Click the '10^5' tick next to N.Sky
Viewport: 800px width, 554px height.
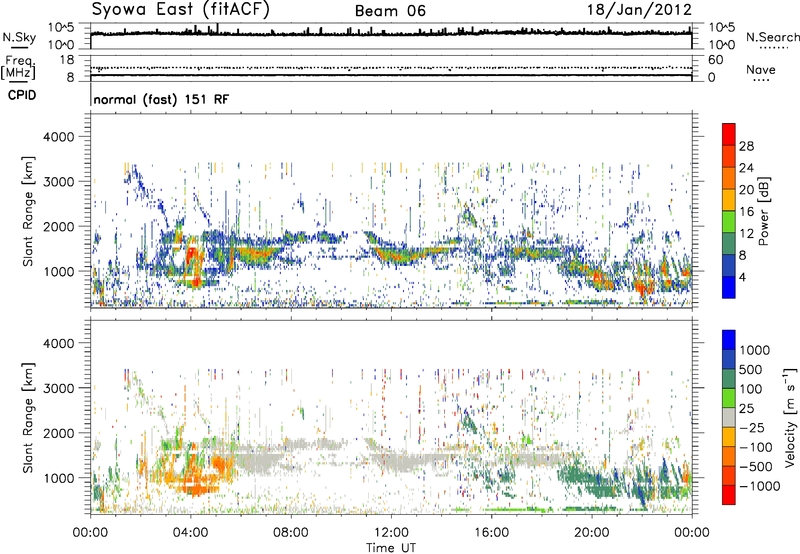tap(61, 28)
